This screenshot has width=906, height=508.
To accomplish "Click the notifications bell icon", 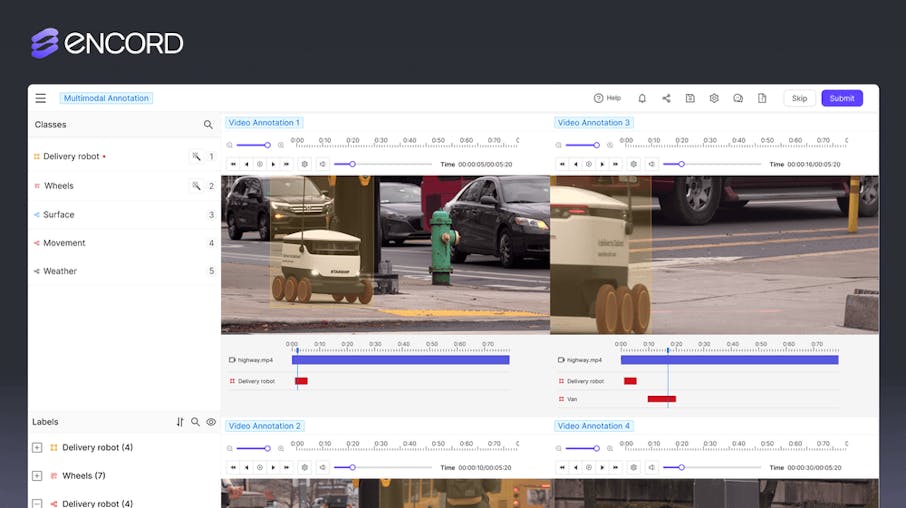I will tap(642, 98).
